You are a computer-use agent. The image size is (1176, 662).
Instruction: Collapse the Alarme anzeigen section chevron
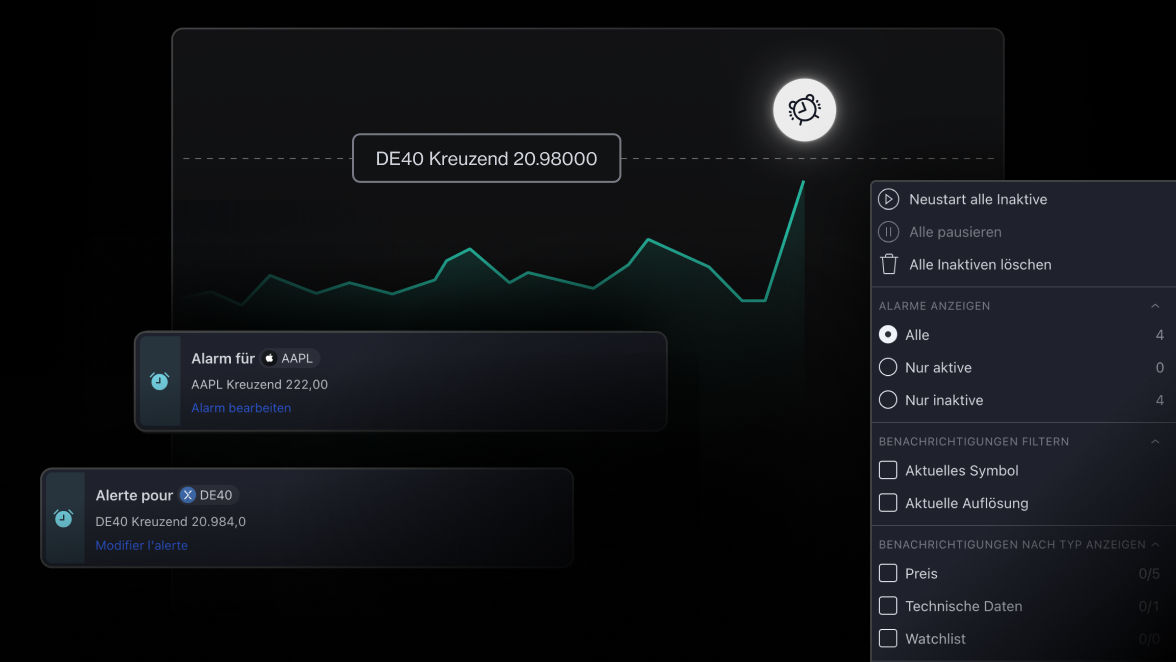(x=1155, y=306)
